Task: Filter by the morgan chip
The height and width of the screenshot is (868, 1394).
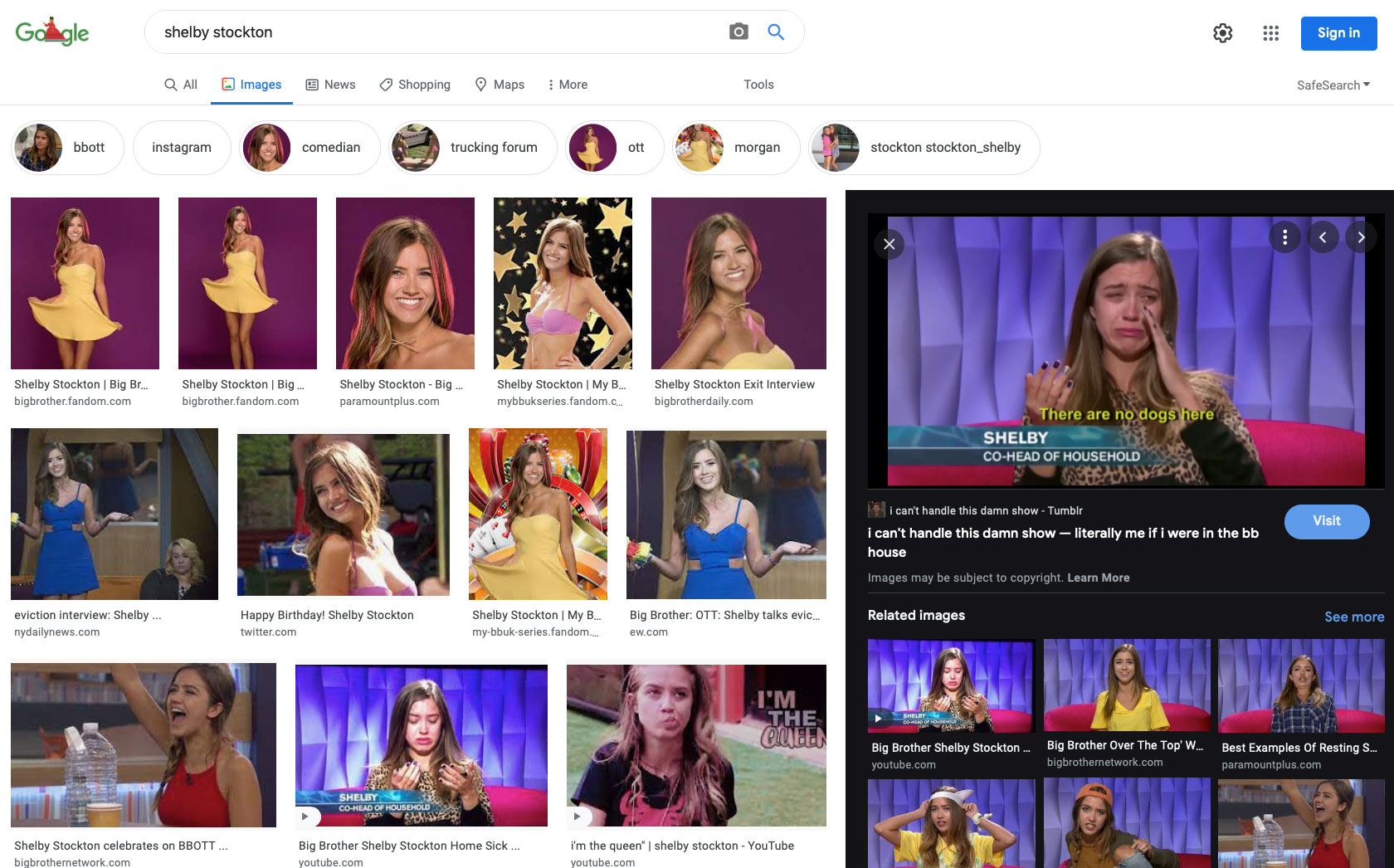Action: pyautogui.click(x=736, y=148)
